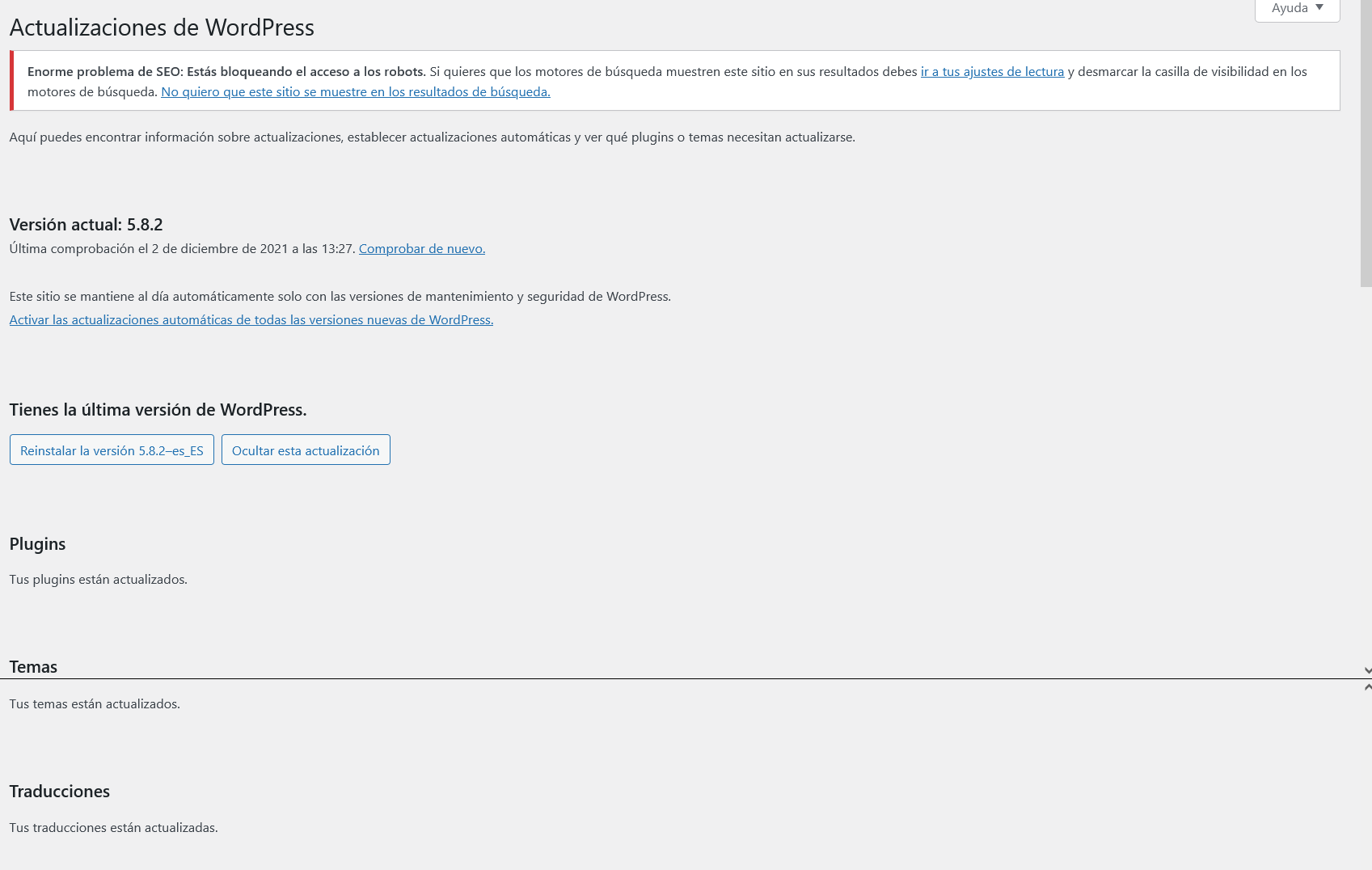1372x870 pixels.
Task: Select the 'Actualizaciones de WordPress' heading
Action: click(162, 27)
